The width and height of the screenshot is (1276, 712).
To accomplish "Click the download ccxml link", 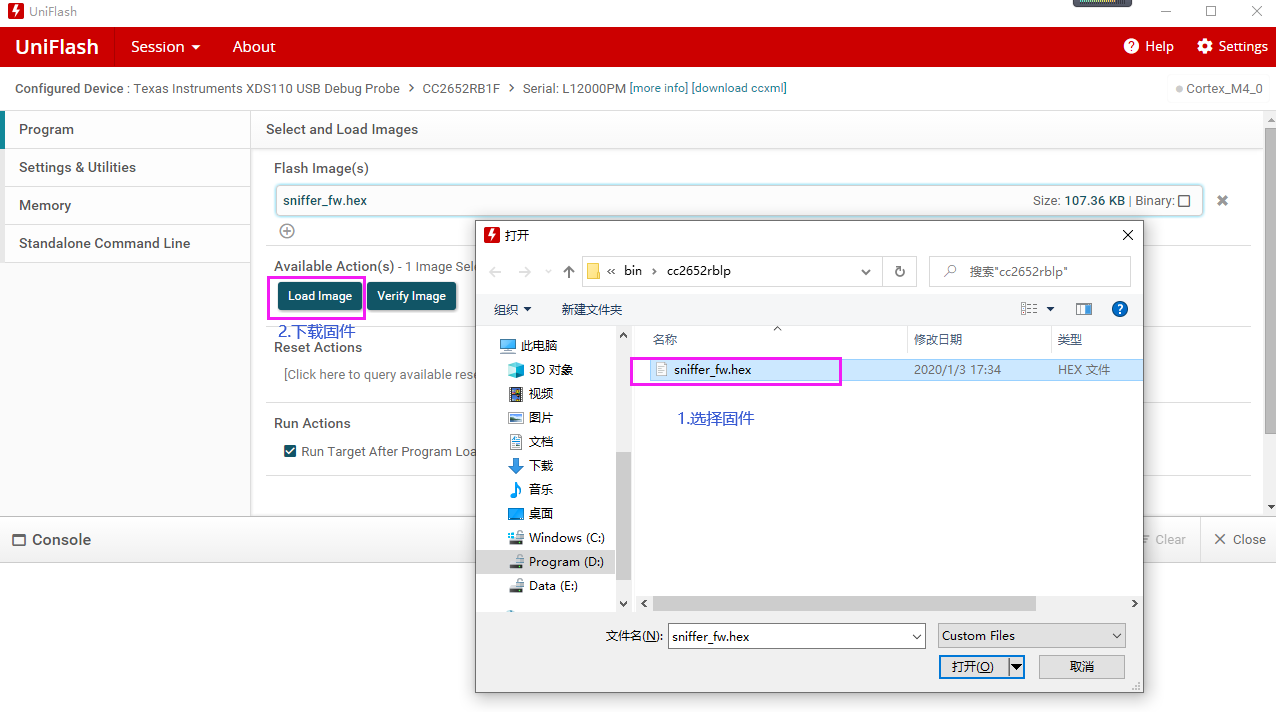I will pyautogui.click(x=739, y=88).
